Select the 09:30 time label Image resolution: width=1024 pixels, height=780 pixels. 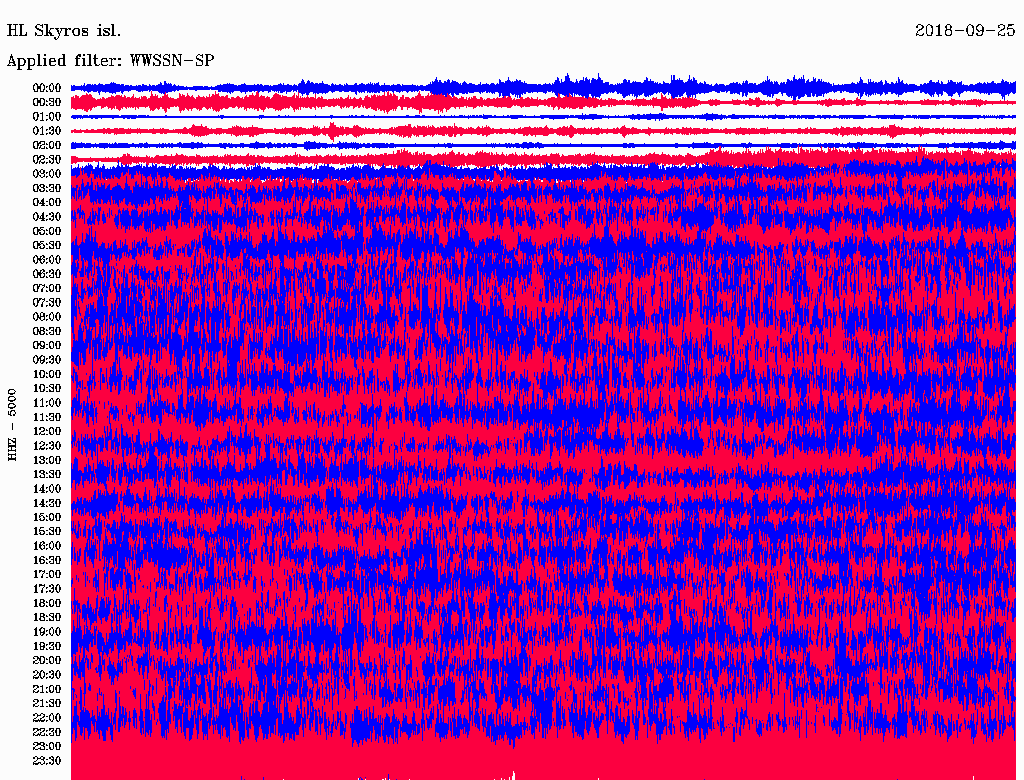pyautogui.click(x=47, y=360)
